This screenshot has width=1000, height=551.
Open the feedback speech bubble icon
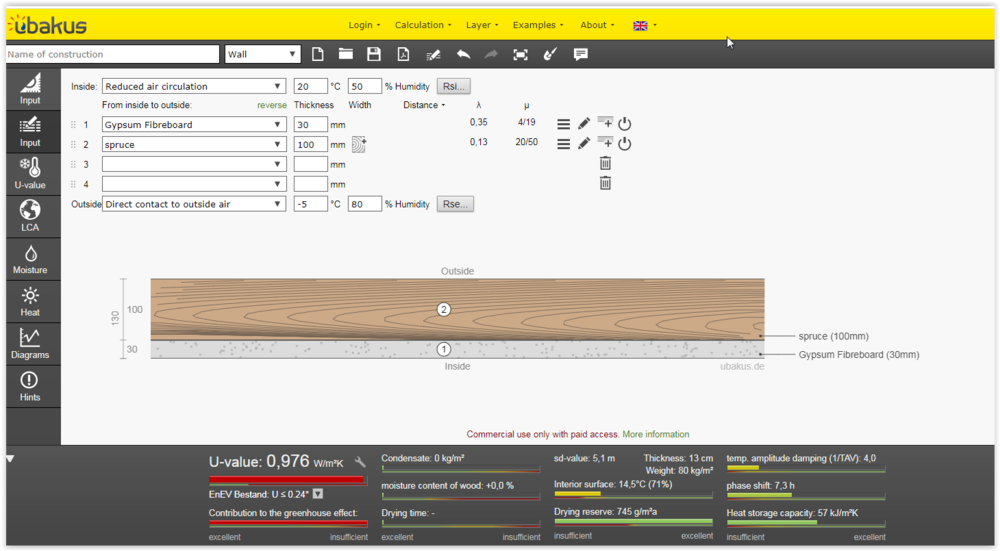[581, 54]
